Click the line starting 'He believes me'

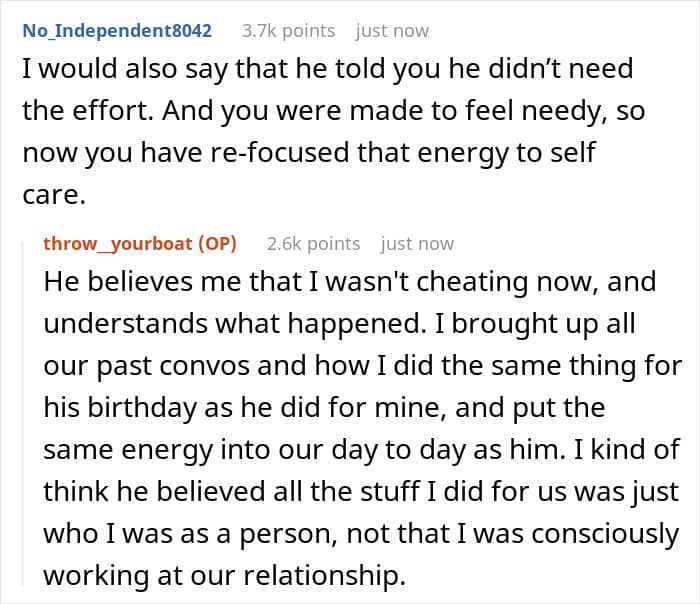(x=350, y=281)
